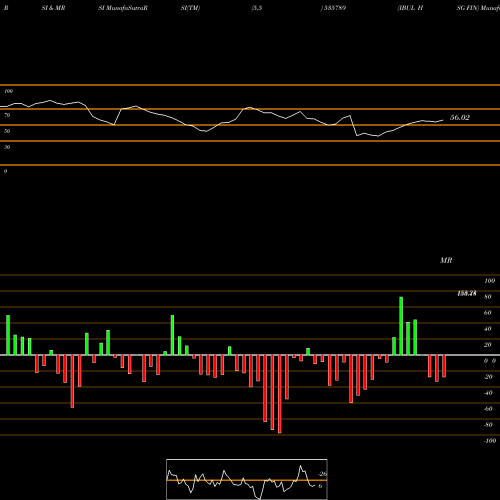The width and height of the screenshot is (500, 500).
Task: Click the MR axis label -100
Action: [x=490, y=441]
